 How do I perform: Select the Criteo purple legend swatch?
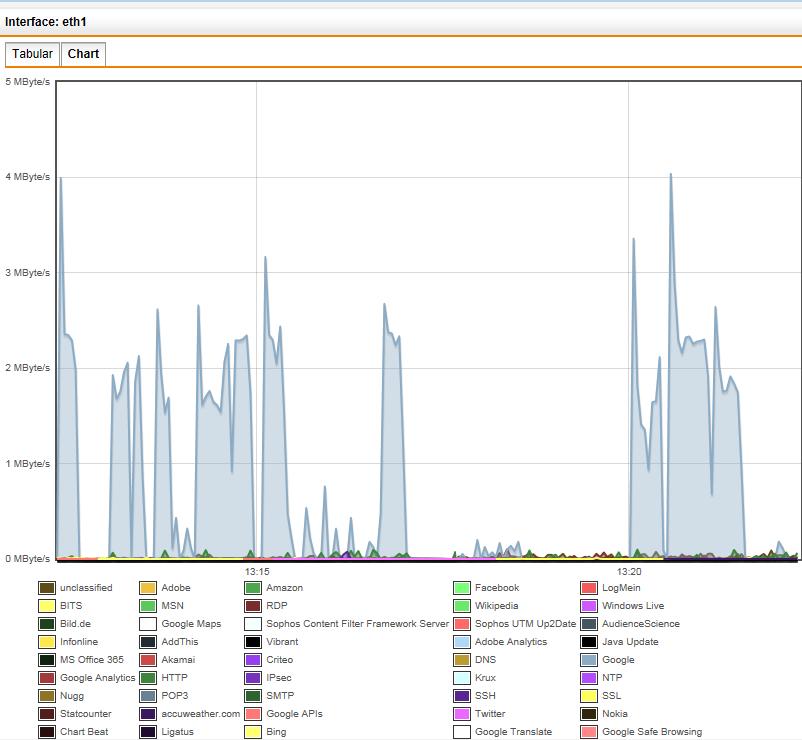coord(253,660)
